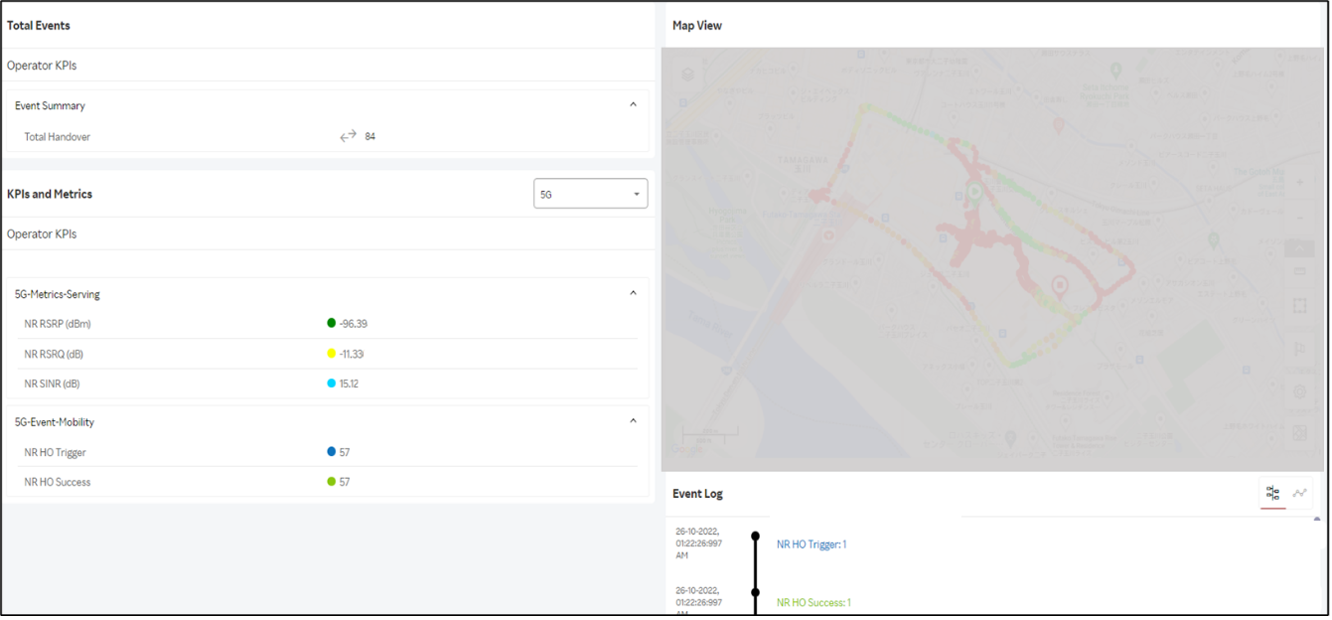The width and height of the screenshot is (1332, 620).
Task: Click the Total Handover arrows icon
Action: [348, 136]
